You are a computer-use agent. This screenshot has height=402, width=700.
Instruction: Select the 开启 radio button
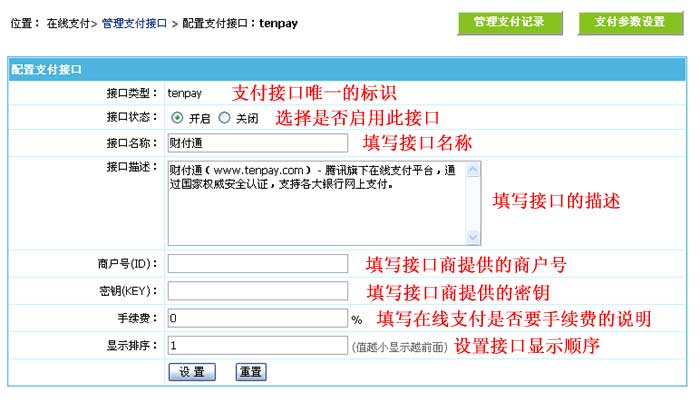(177, 117)
